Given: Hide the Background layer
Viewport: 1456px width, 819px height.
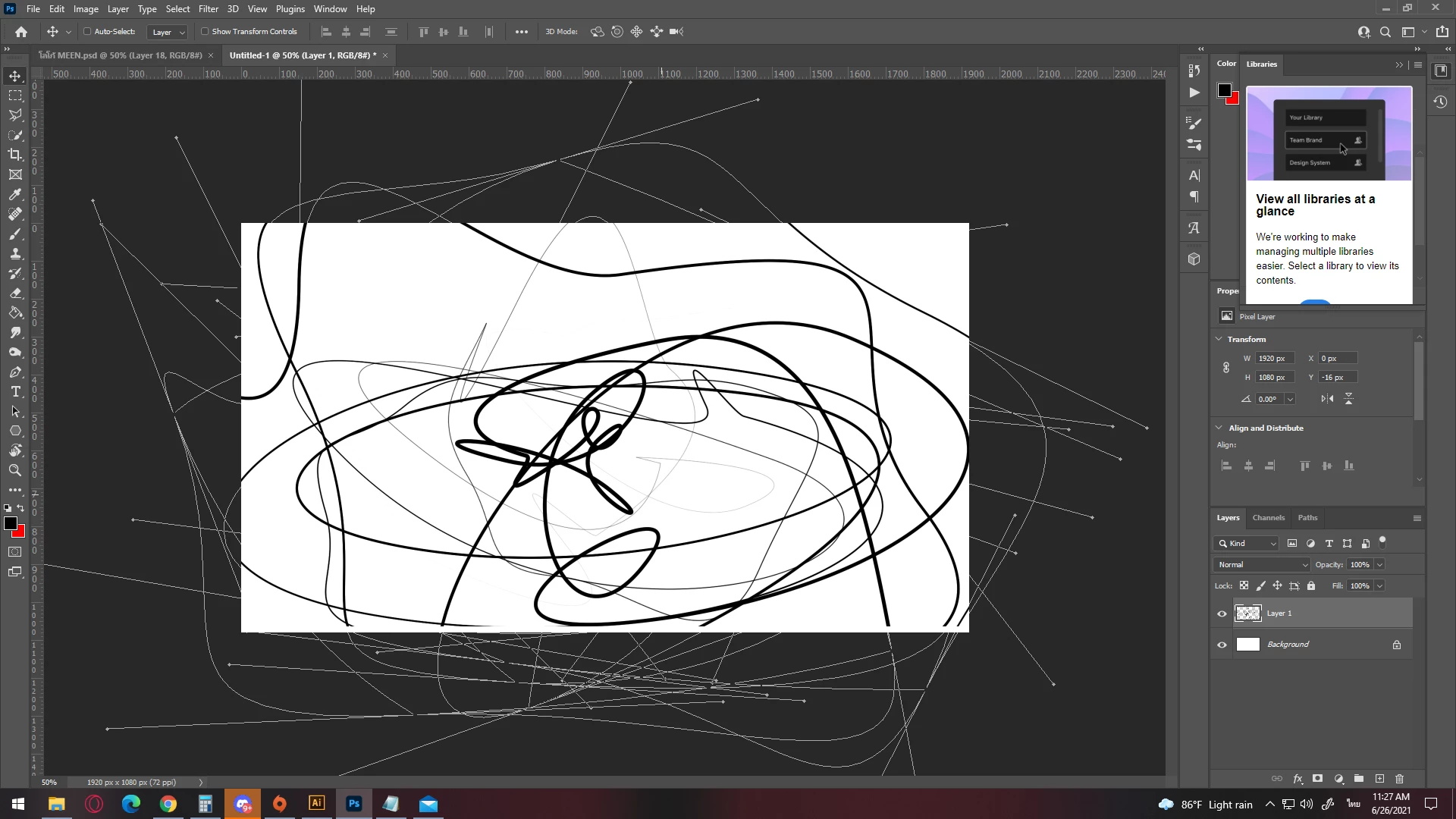Looking at the screenshot, I should 1222,645.
